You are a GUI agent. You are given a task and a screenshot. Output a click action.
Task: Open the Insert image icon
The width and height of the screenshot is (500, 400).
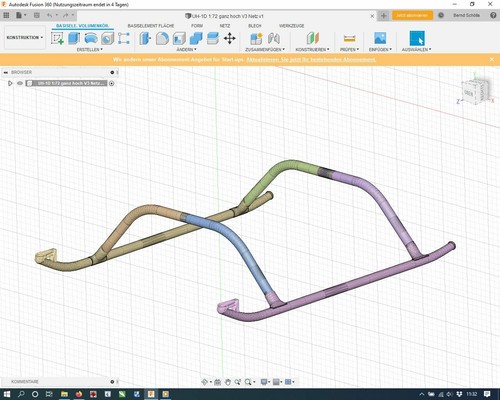(380, 38)
